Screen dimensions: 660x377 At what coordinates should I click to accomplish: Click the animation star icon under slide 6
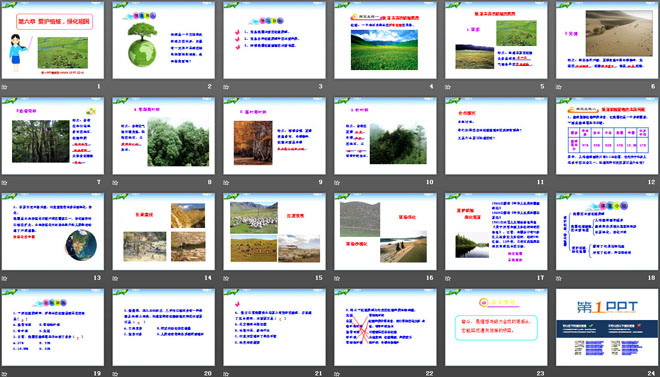click(559, 87)
